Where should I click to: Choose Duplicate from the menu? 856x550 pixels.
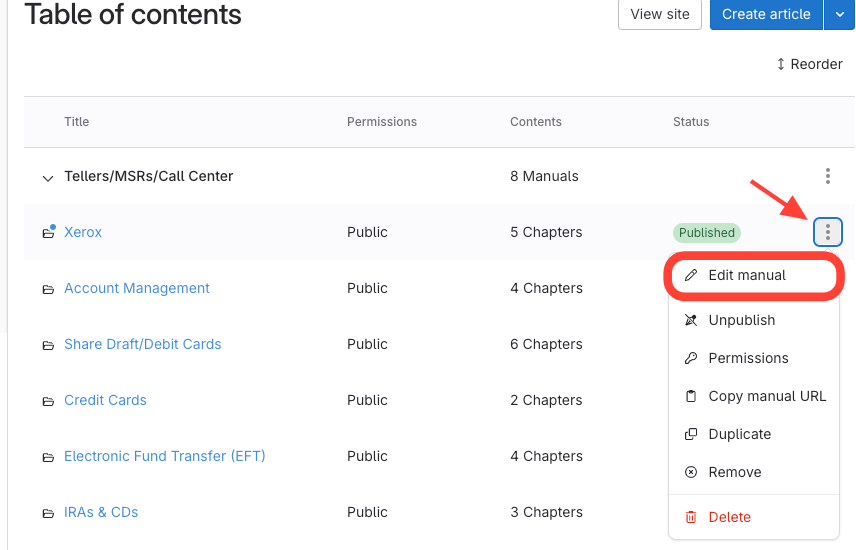tap(739, 434)
